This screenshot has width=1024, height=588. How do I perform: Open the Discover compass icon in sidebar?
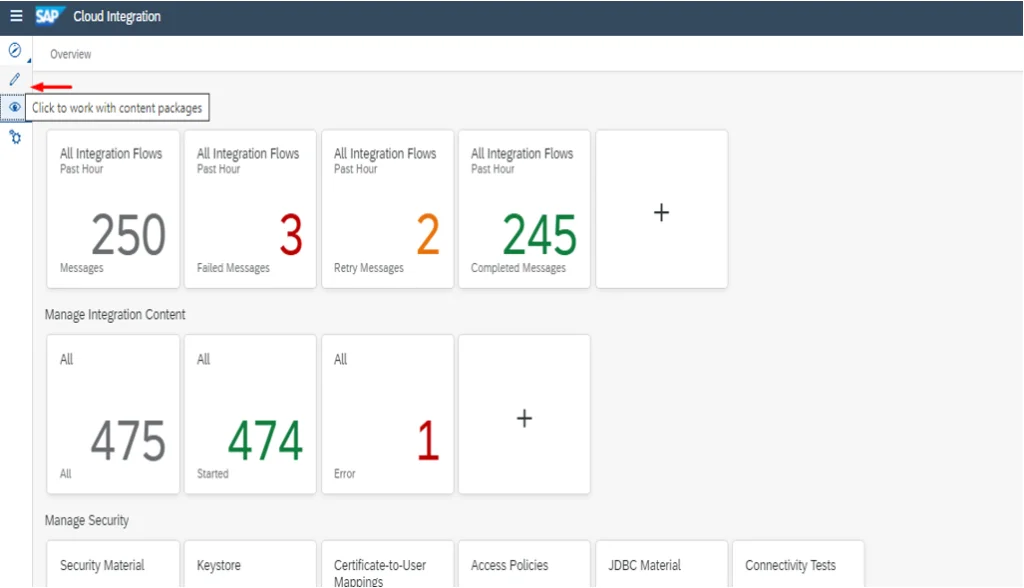[15, 49]
